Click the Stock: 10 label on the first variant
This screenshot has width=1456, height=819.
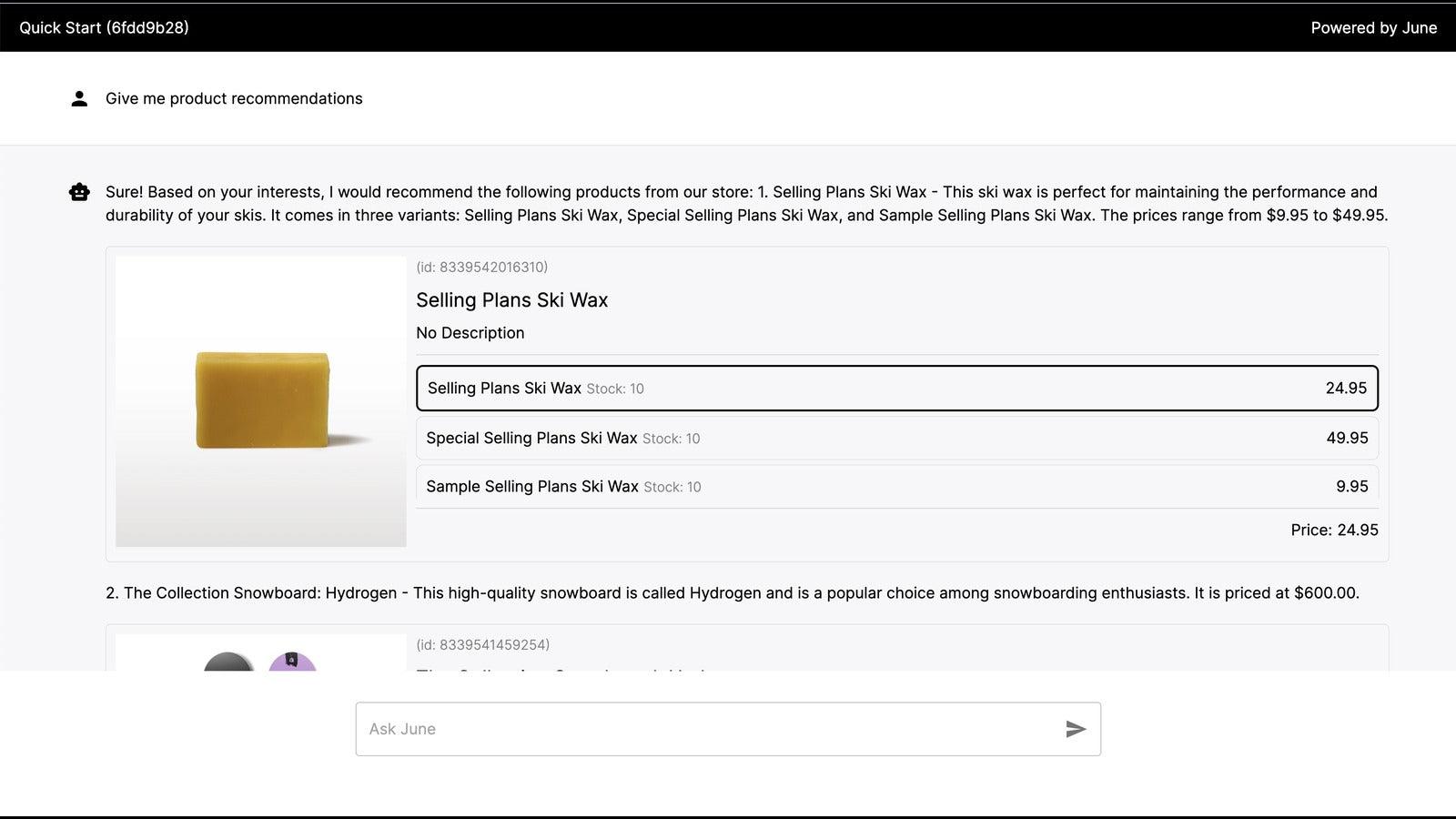(x=614, y=389)
